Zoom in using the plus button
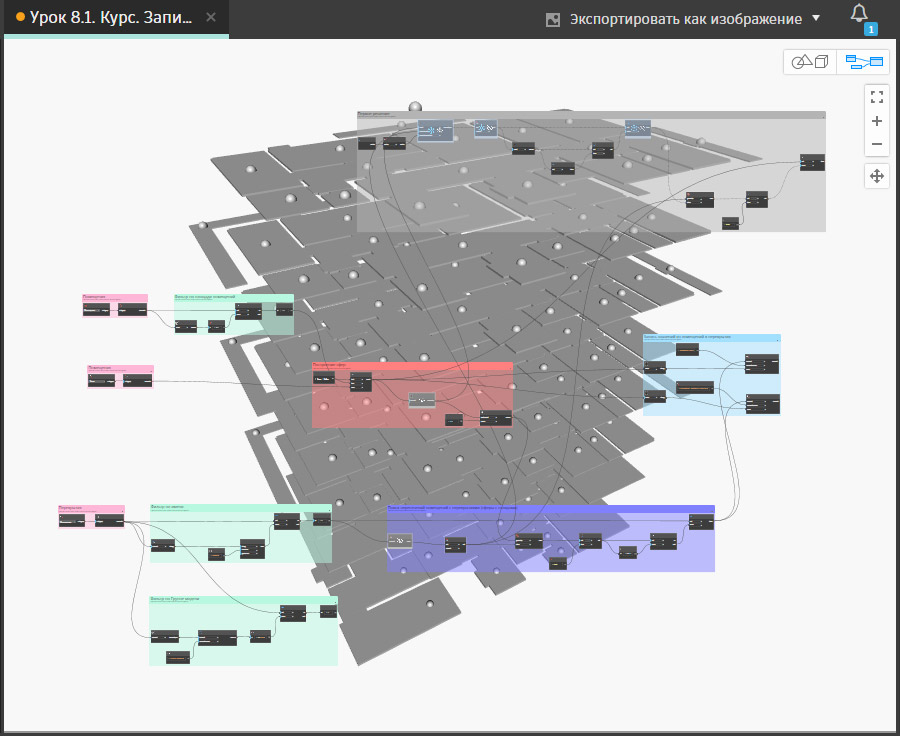900x736 pixels. (x=877, y=121)
